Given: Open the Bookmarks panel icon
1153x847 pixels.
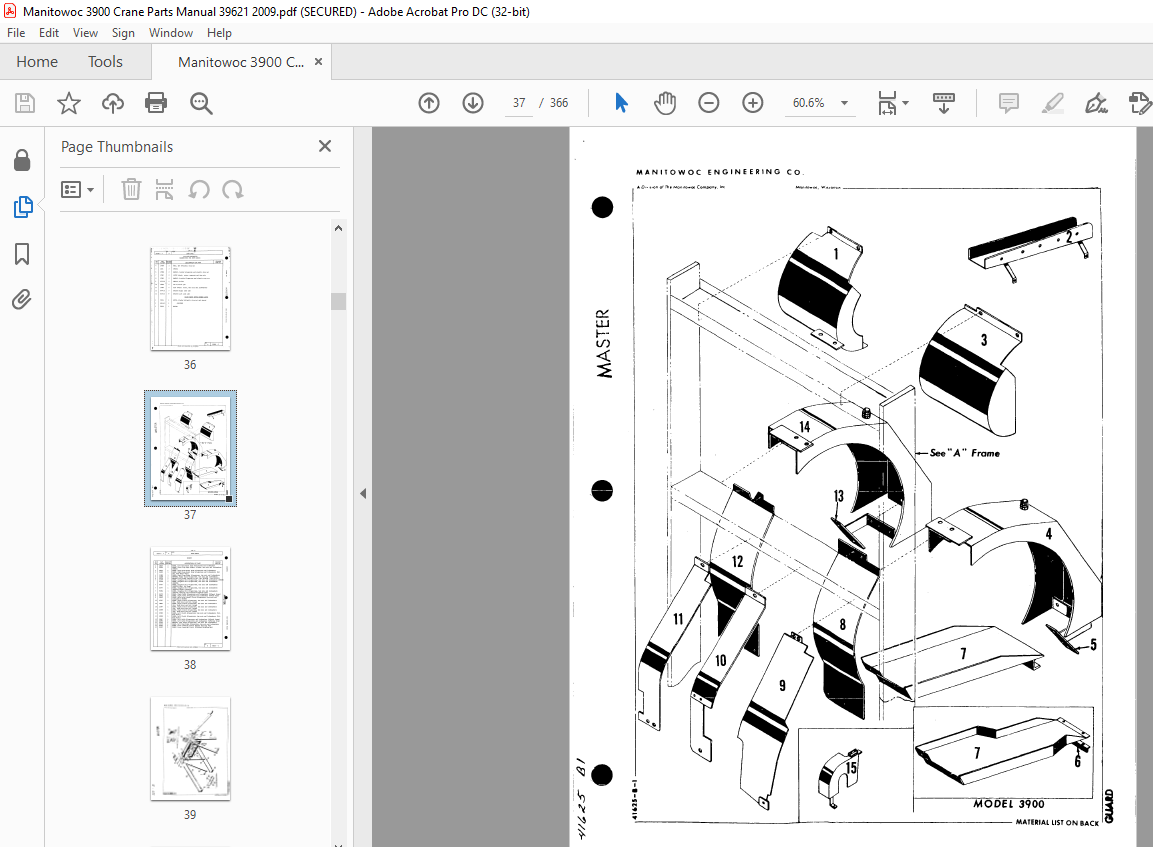Looking at the screenshot, I should [x=22, y=254].
